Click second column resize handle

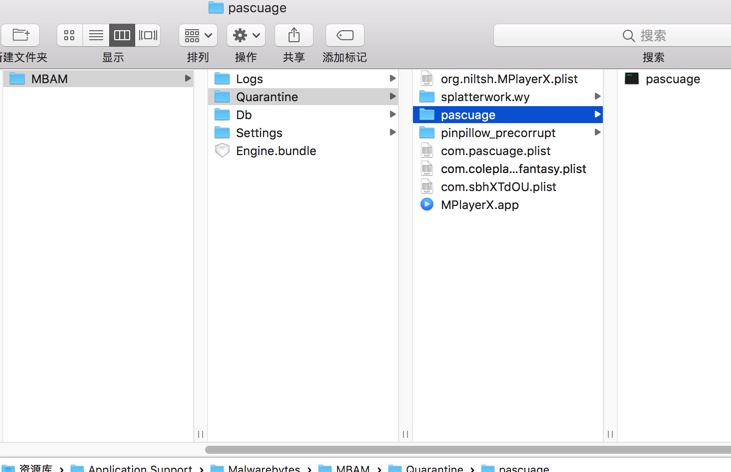click(406, 434)
